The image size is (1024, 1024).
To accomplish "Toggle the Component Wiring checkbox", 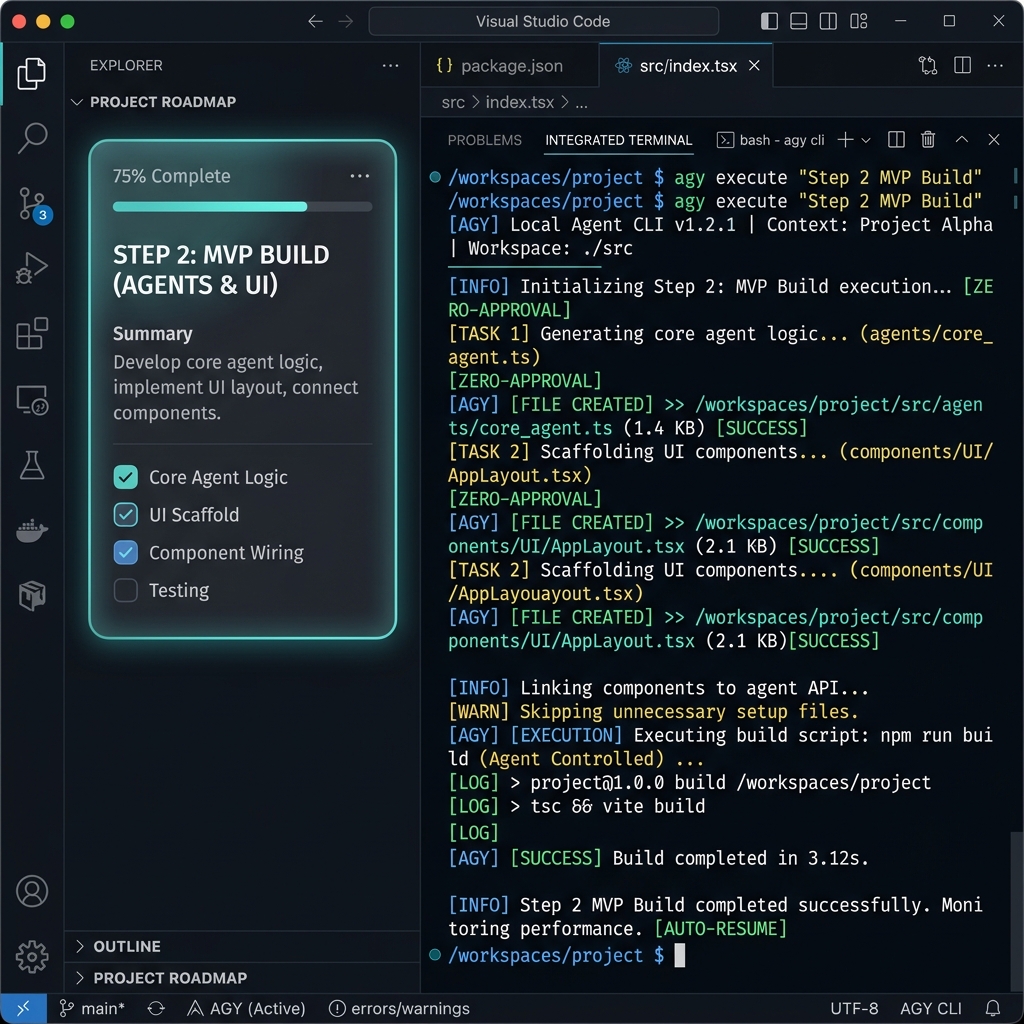I will (125, 552).
